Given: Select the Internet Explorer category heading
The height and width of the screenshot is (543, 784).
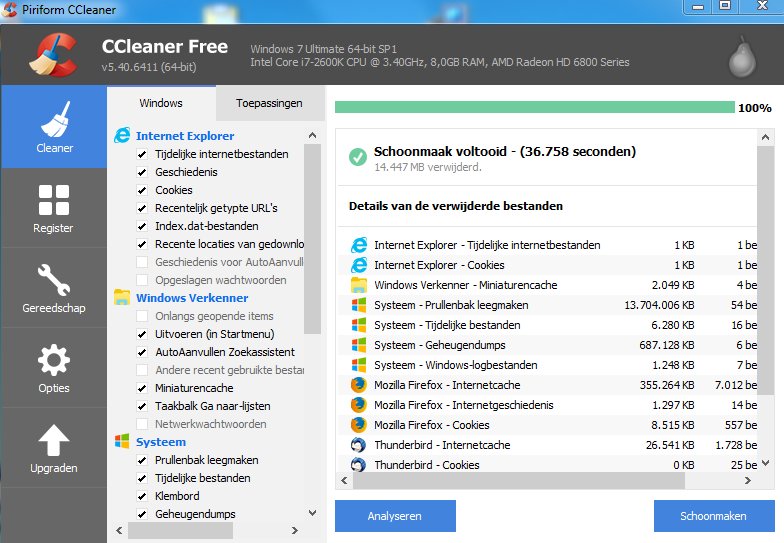Looking at the screenshot, I should click(x=185, y=136).
